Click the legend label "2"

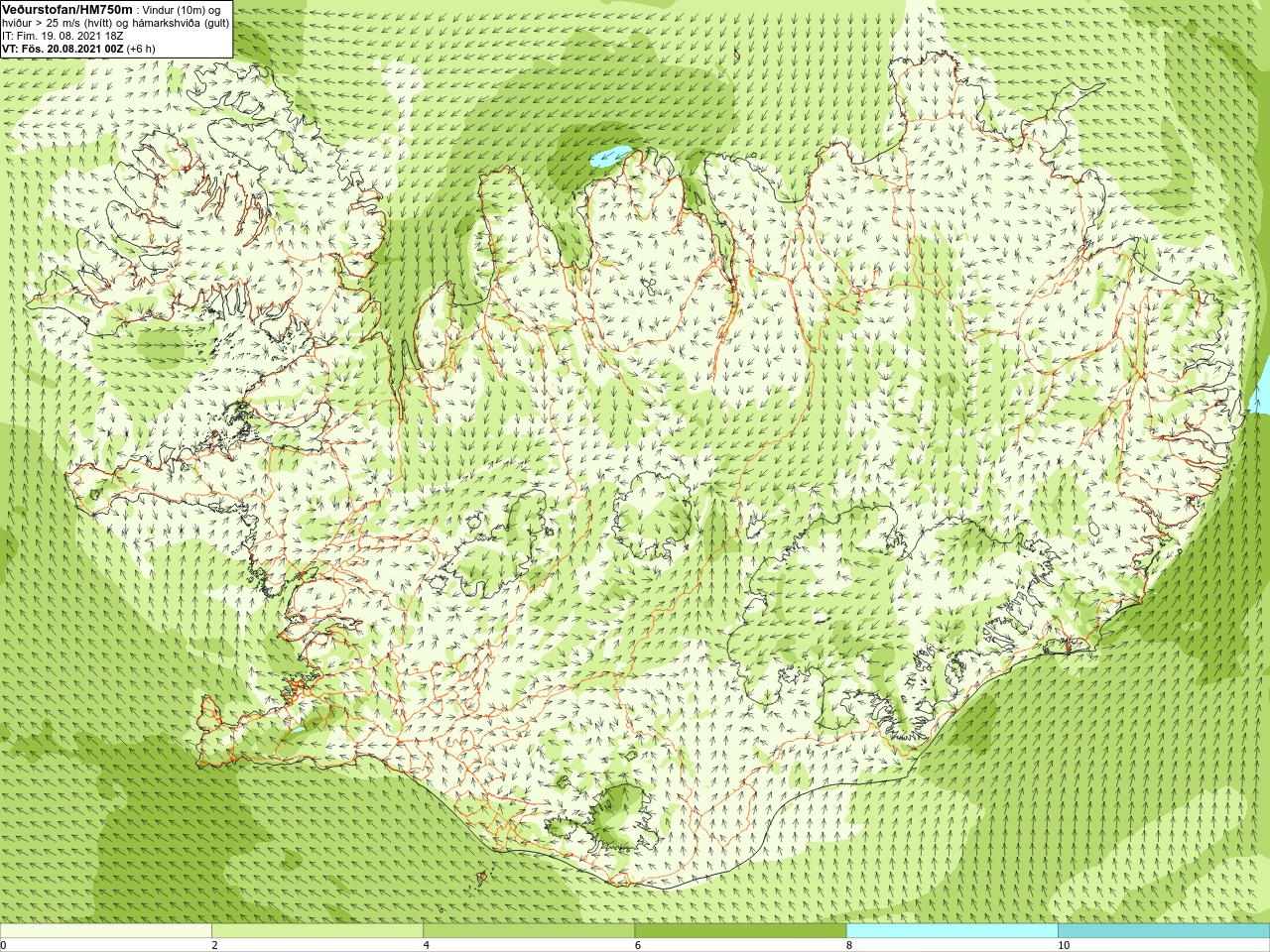[214, 945]
